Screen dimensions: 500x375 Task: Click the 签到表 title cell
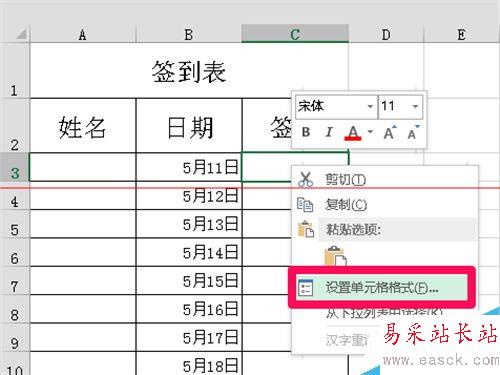click(x=189, y=71)
